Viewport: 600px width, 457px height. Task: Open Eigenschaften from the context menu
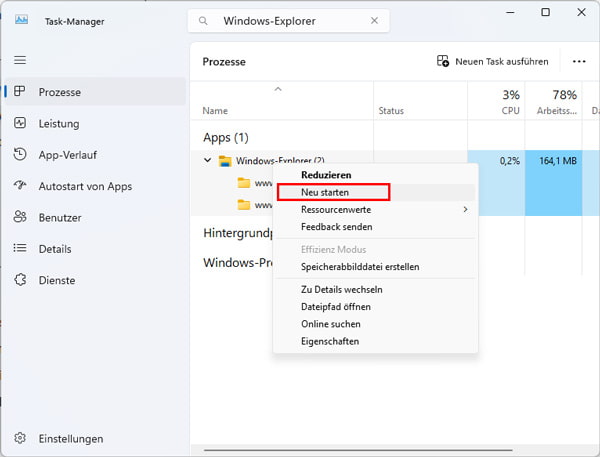(375, 341)
